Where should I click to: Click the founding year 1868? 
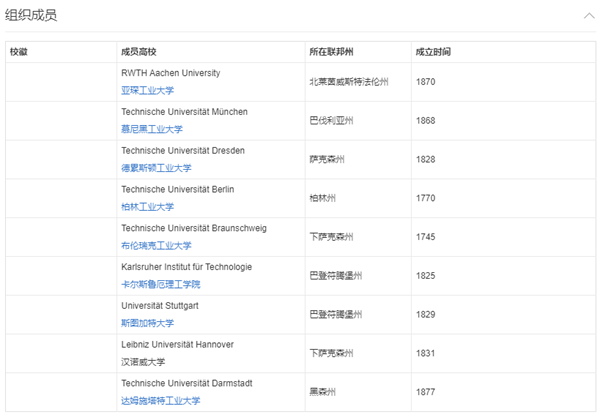(x=426, y=120)
